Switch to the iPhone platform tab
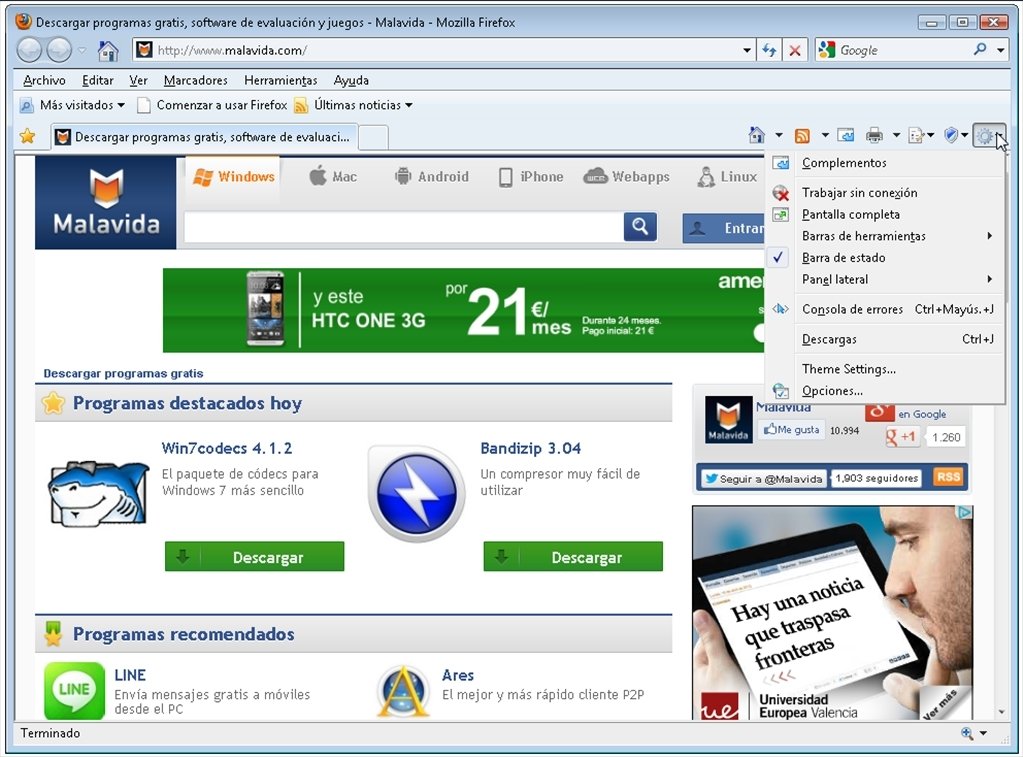This screenshot has height=757, width=1023. (x=531, y=177)
